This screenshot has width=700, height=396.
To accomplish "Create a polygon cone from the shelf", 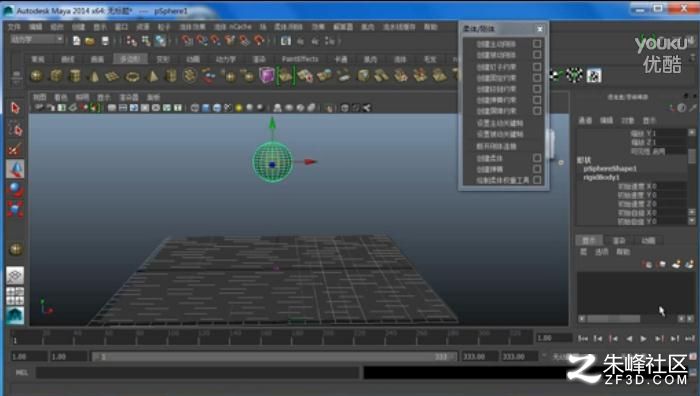I will [x=94, y=76].
